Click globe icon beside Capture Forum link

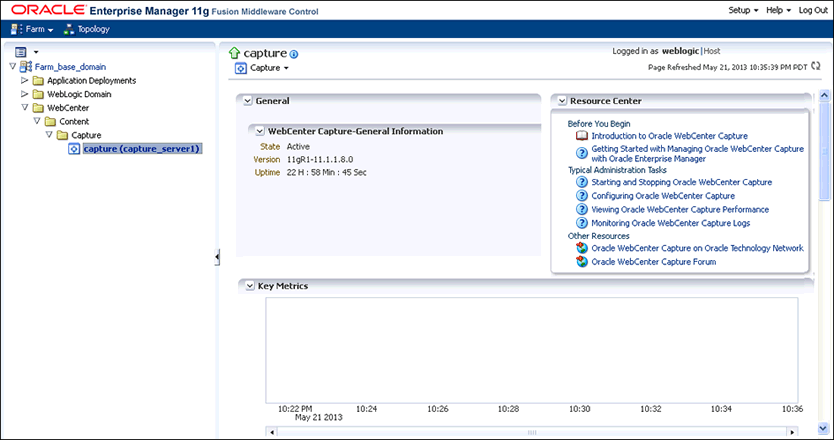[x=582, y=262]
